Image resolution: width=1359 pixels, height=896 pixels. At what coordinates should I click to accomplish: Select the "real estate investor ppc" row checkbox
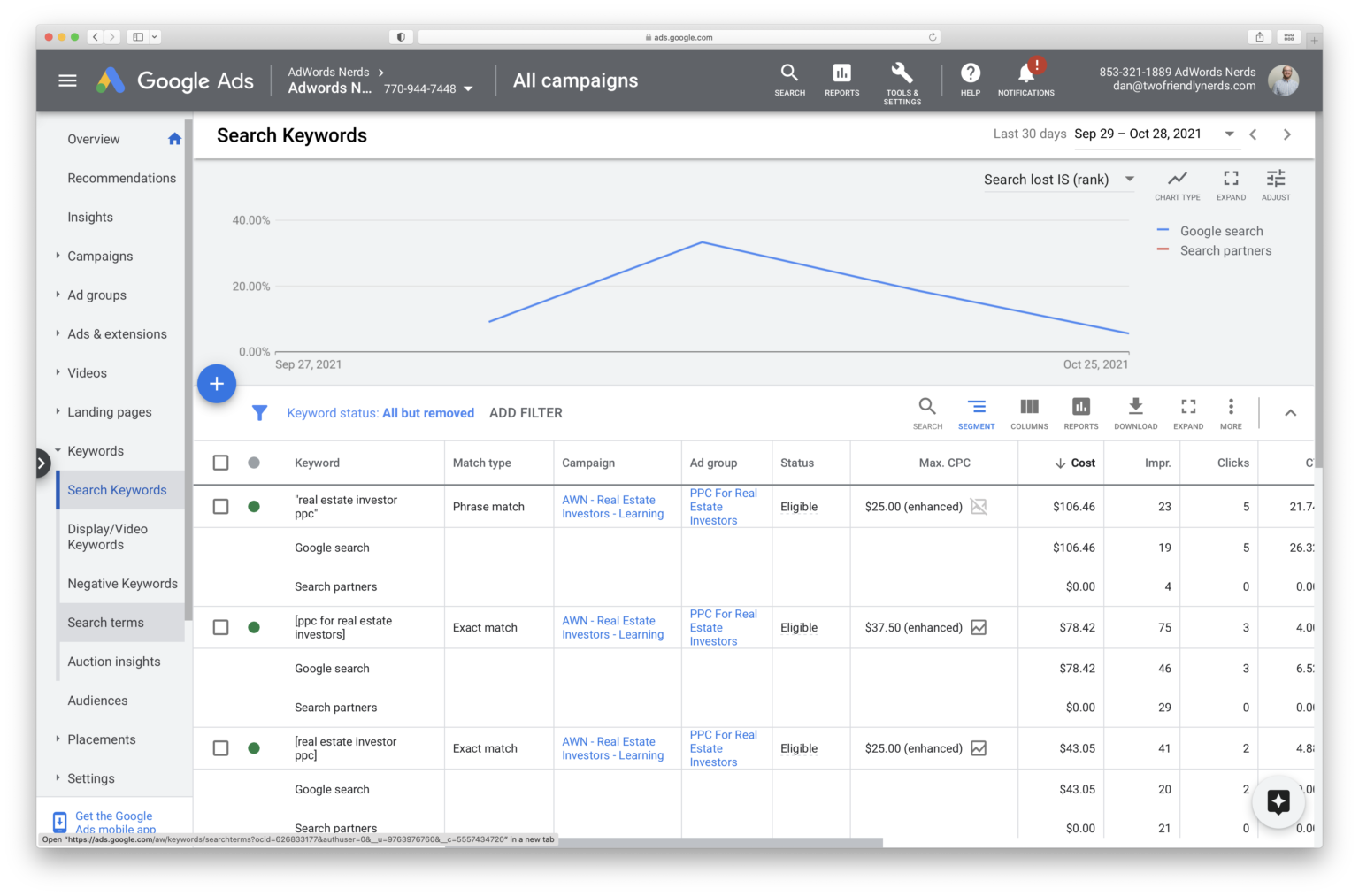[220, 506]
